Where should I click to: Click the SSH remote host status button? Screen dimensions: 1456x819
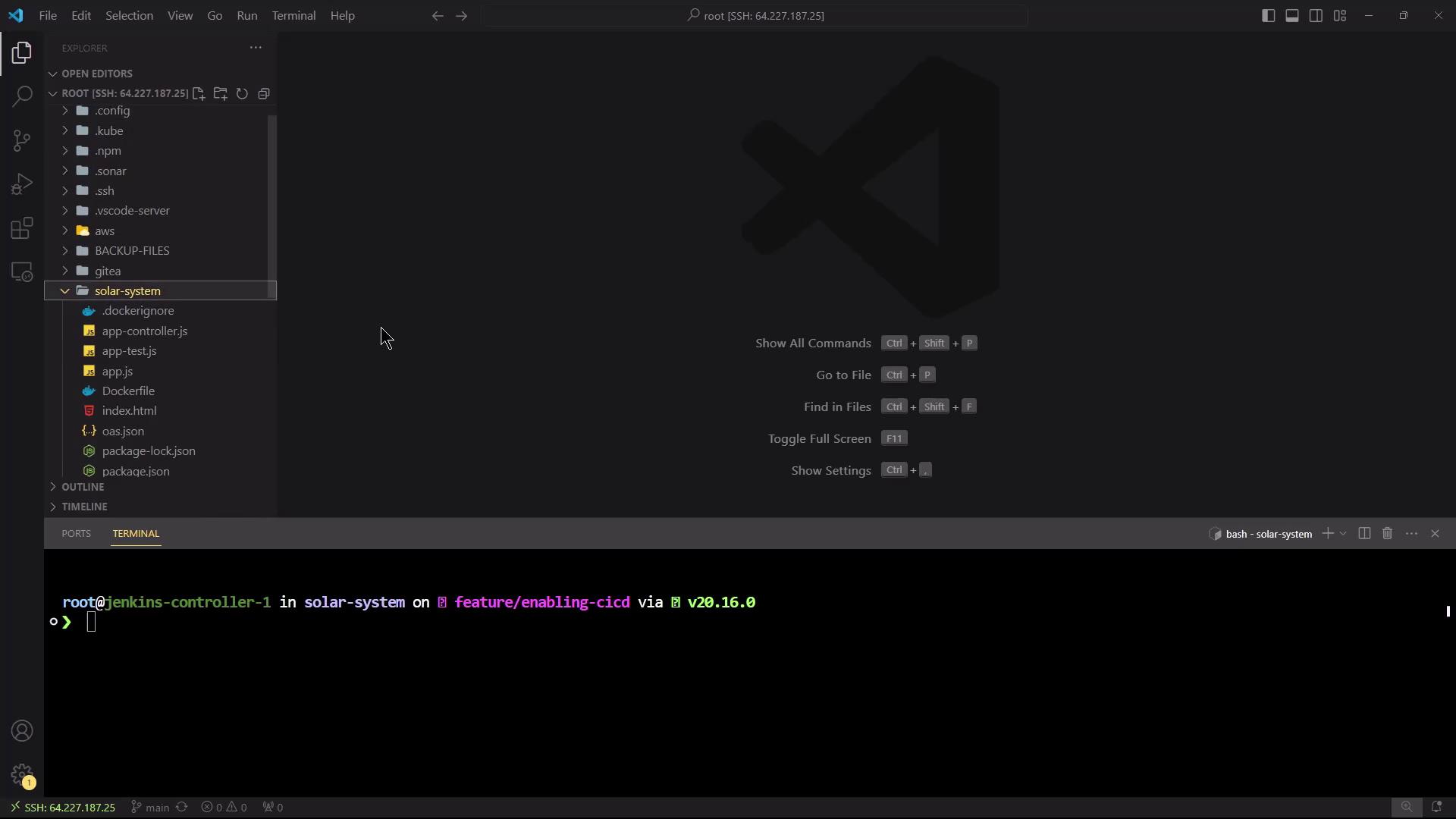tap(62, 808)
